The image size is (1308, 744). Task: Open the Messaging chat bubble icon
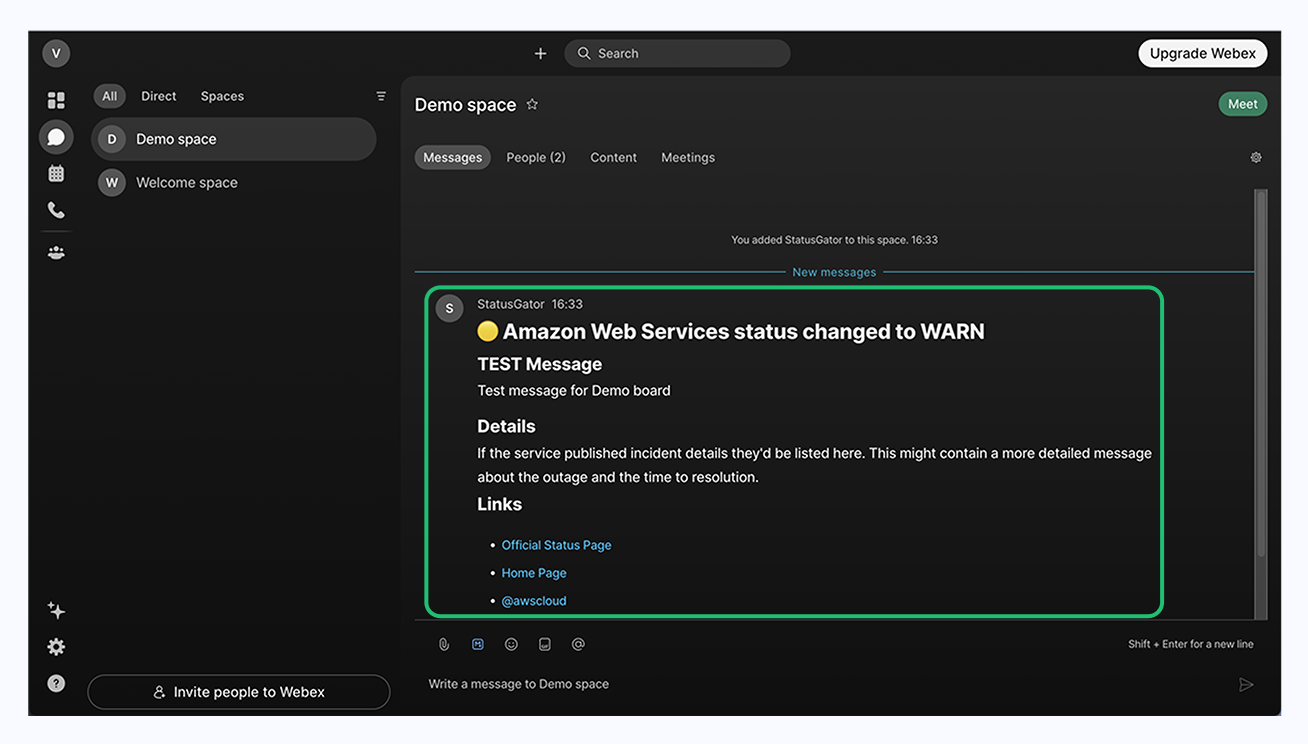(x=56, y=137)
